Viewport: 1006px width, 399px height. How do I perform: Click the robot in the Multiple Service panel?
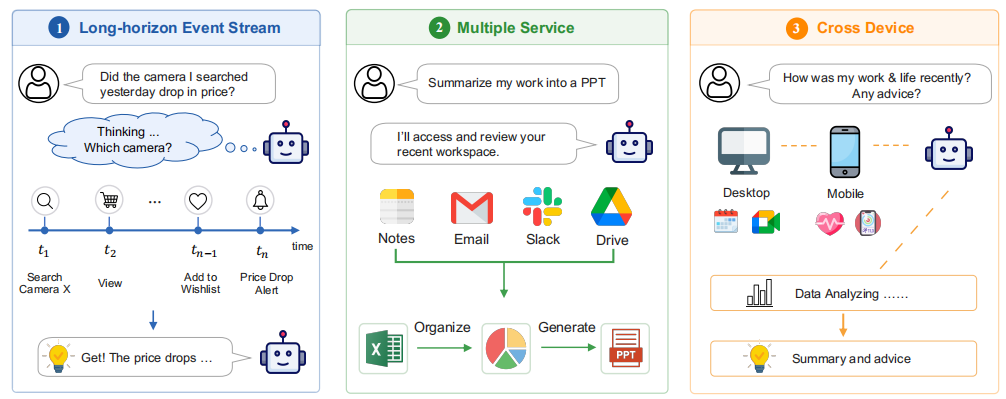[x=629, y=142]
